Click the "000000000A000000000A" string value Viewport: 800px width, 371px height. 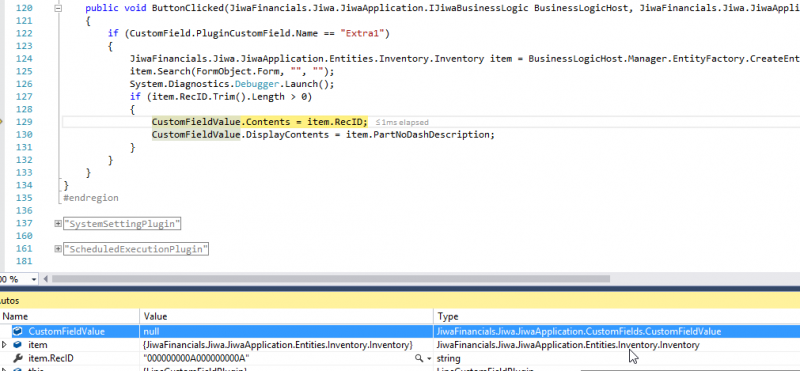pos(196,359)
